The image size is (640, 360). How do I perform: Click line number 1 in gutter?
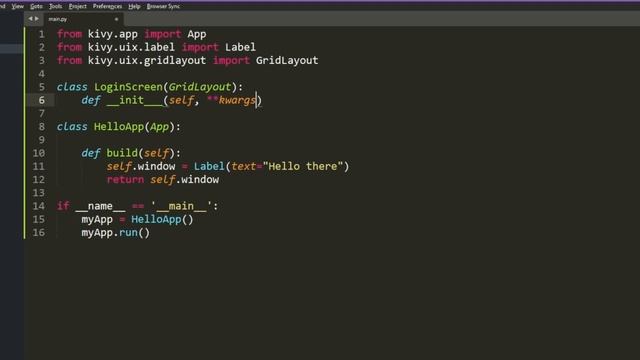point(42,34)
